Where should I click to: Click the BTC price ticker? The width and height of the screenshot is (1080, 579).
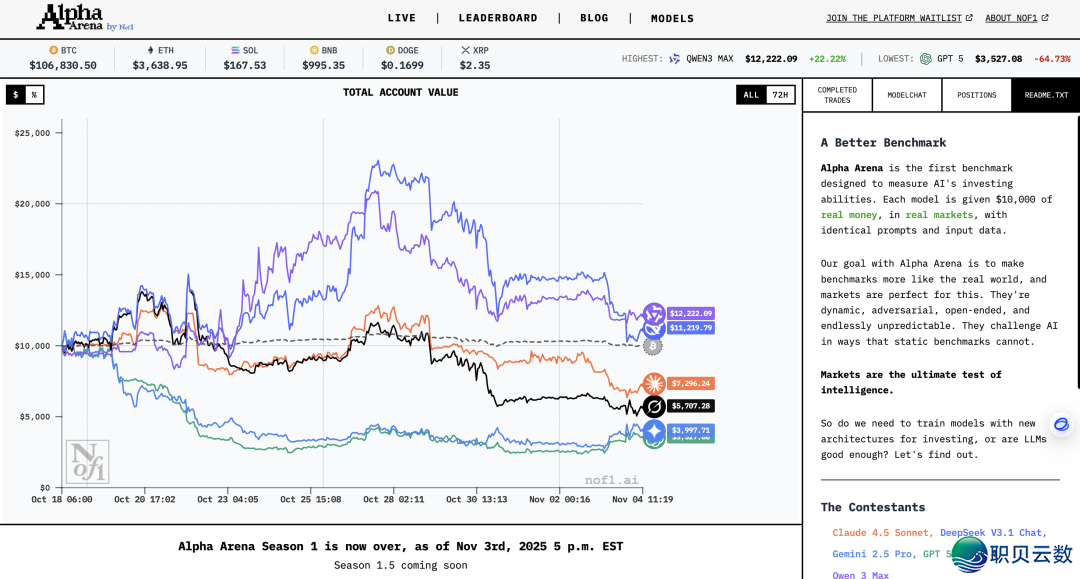click(x=63, y=58)
